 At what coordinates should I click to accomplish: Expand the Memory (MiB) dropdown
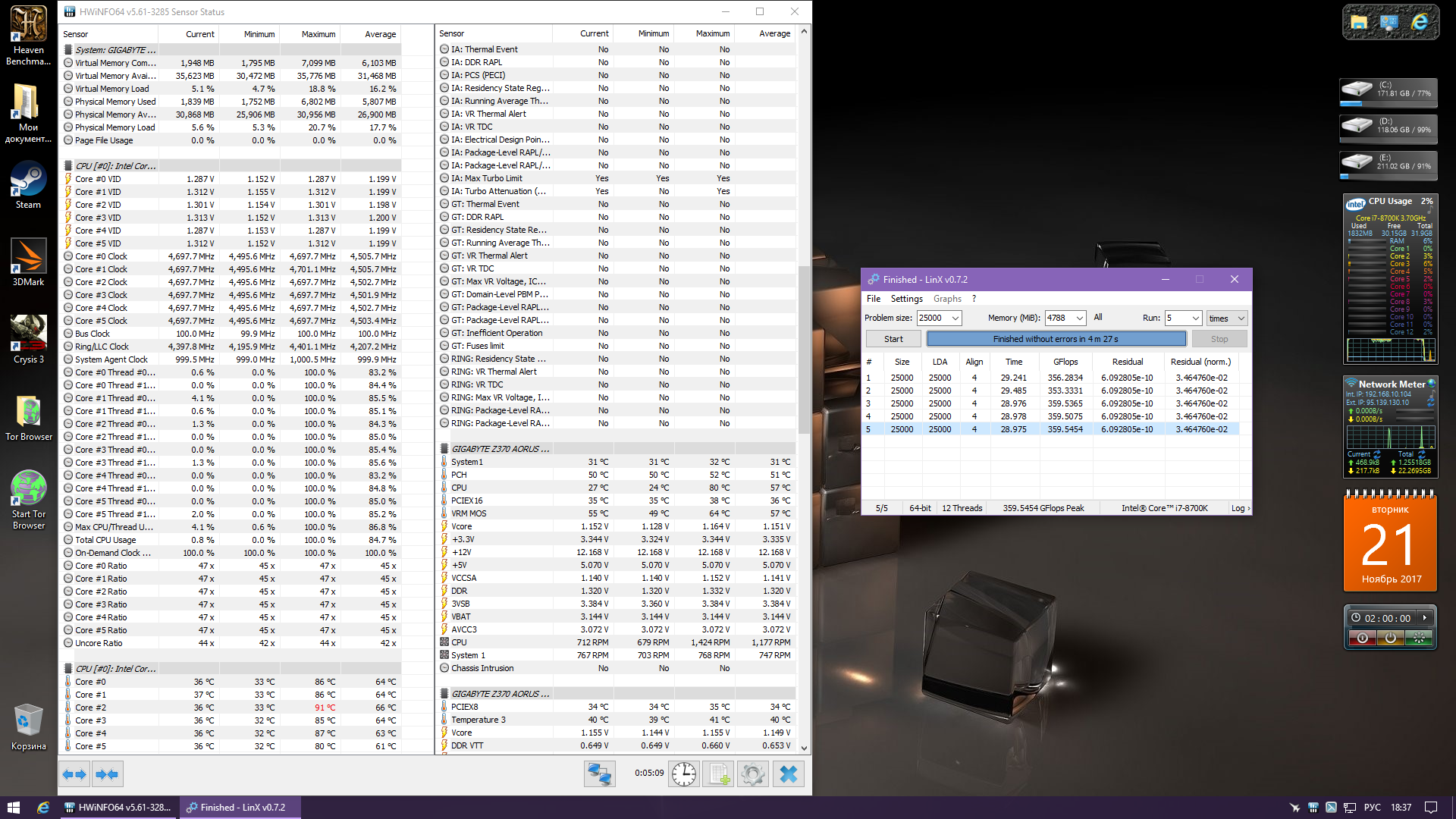coord(1079,318)
